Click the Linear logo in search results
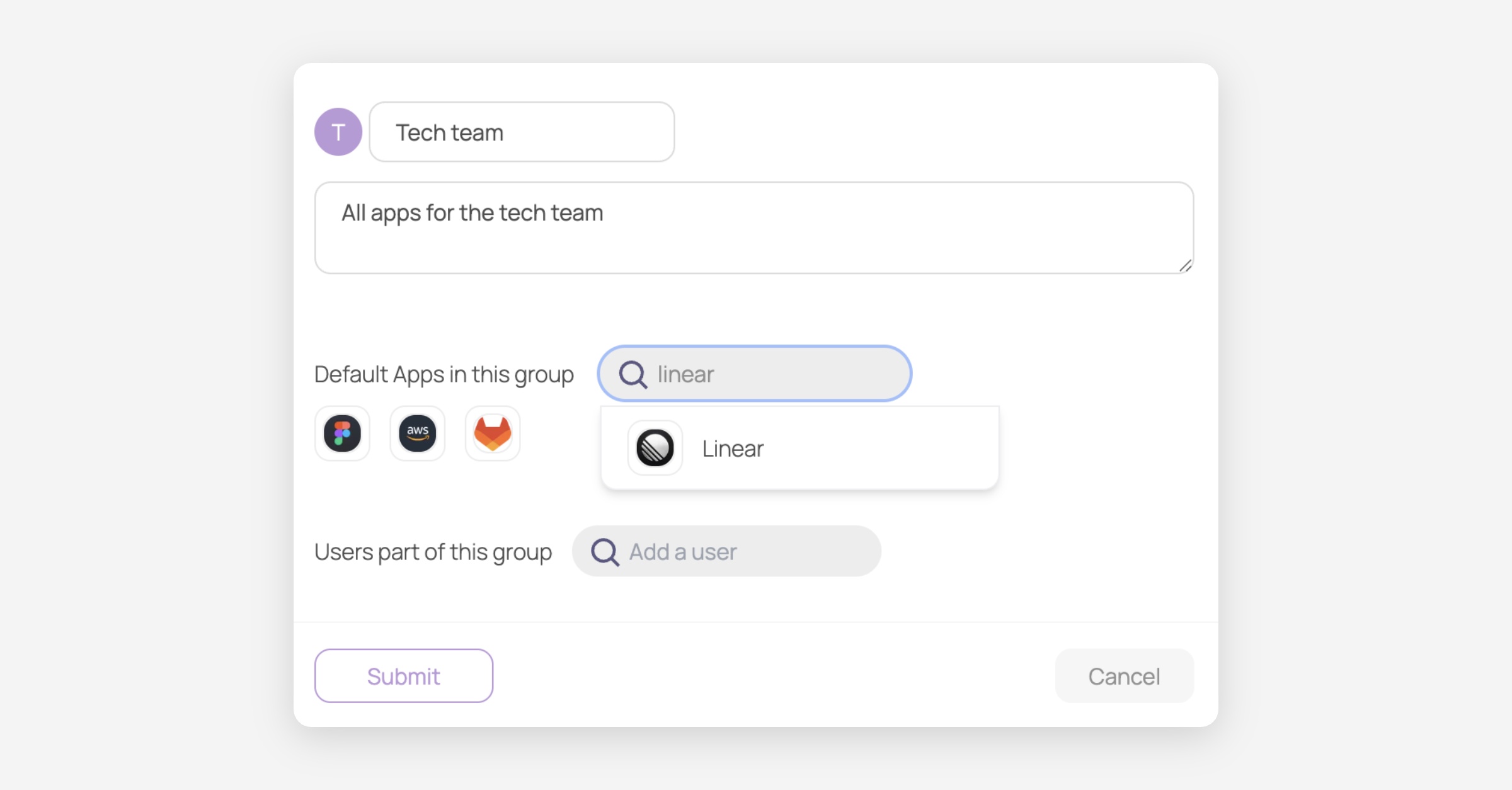Viewport: 1512px width, 790px height. (655, 448)
